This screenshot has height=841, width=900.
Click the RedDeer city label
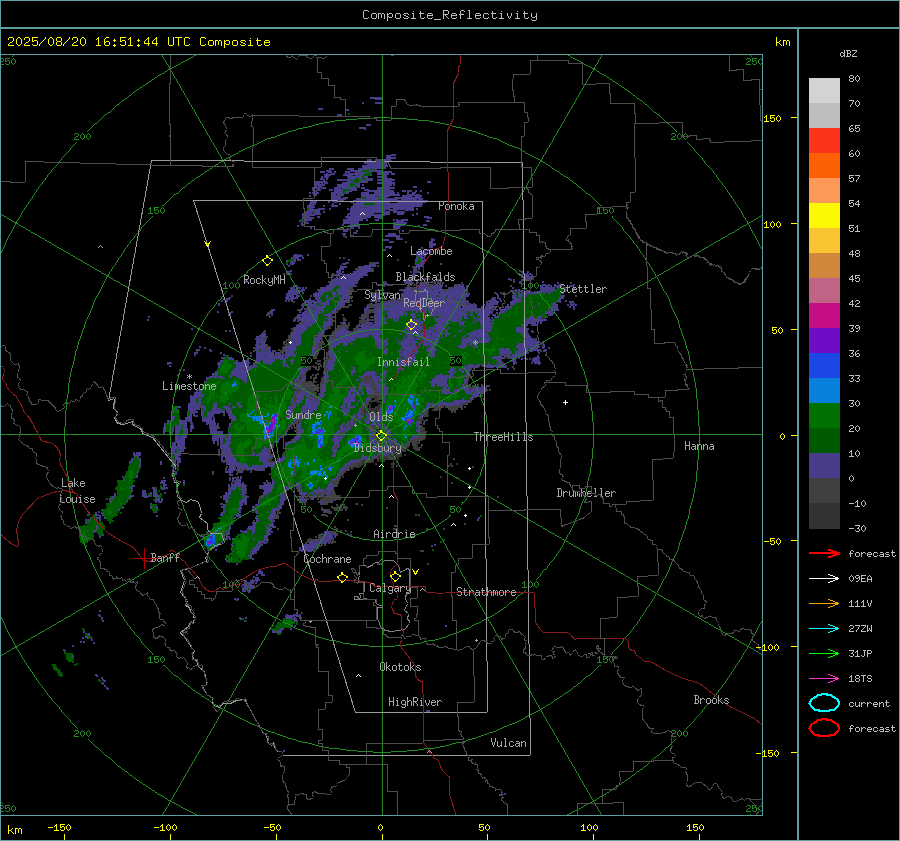424,303
